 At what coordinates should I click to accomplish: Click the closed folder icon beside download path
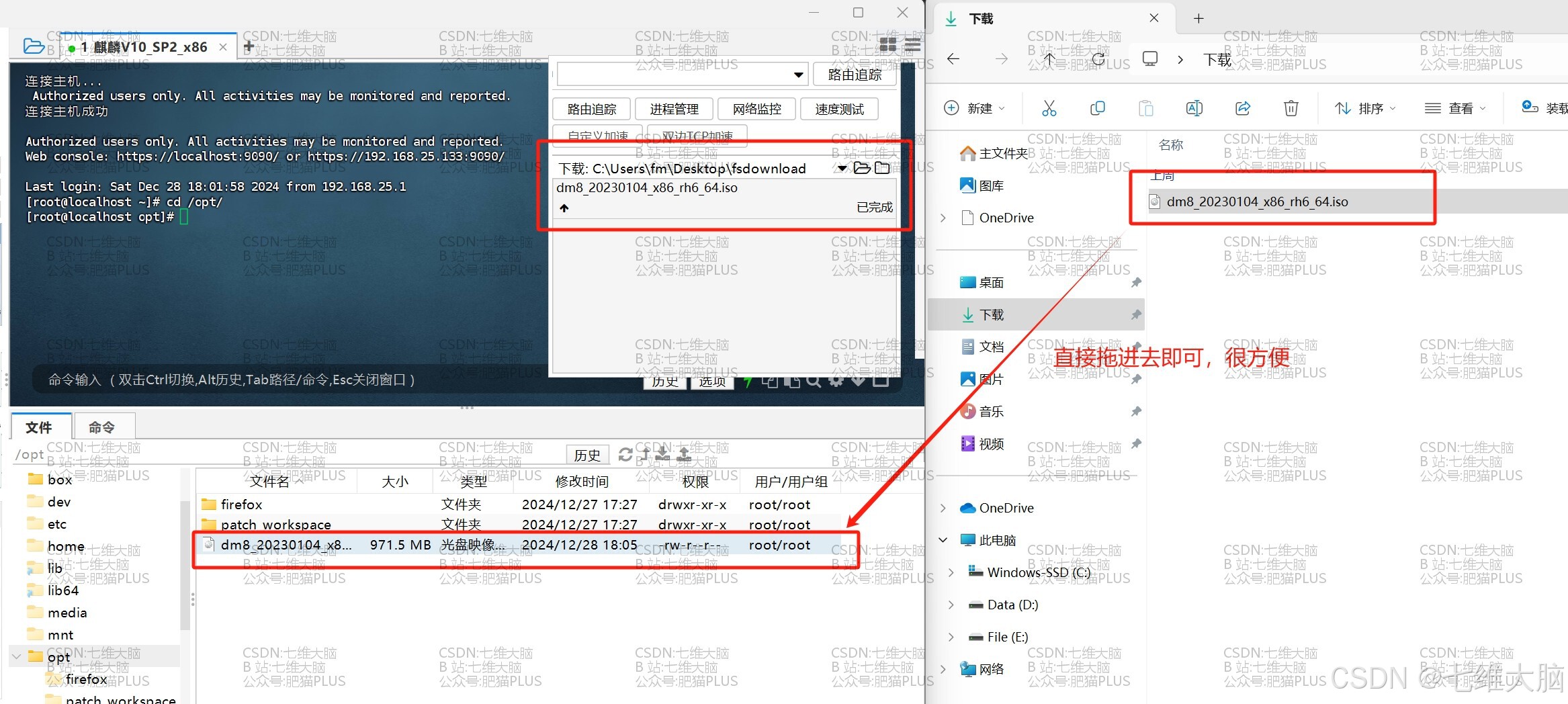coord(883,168)
